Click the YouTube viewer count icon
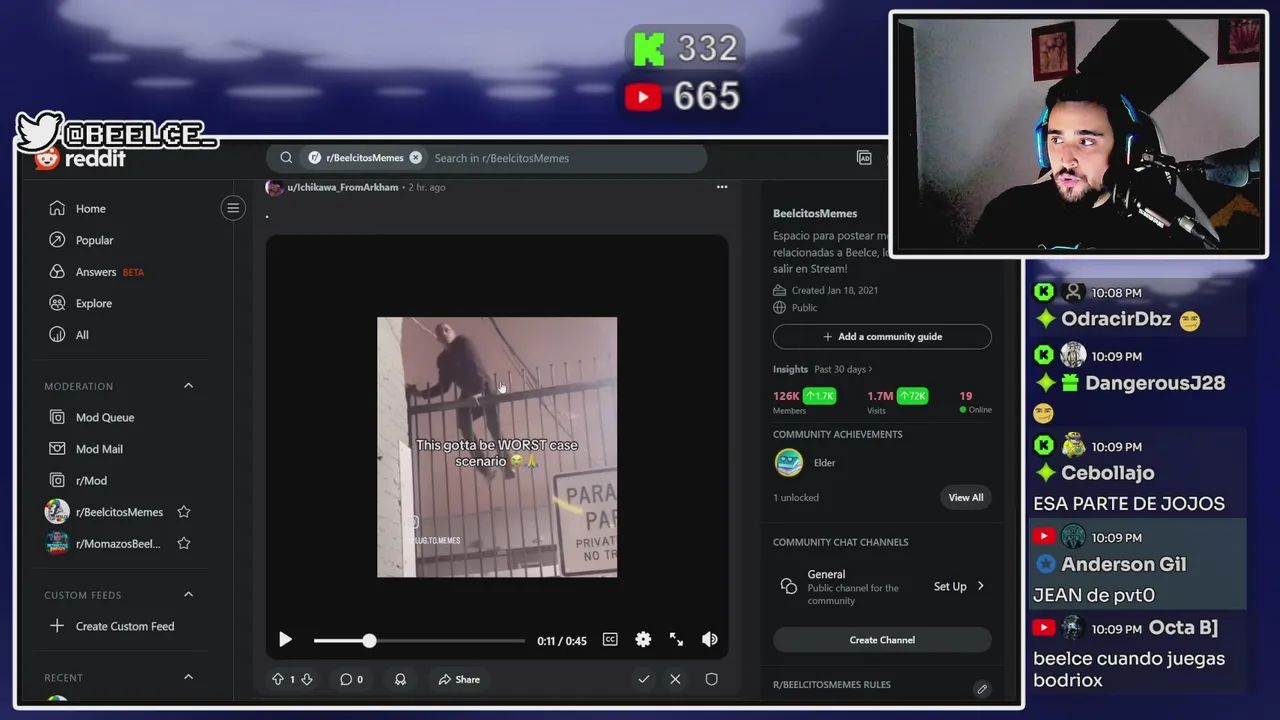1280x720 pixels. (642, 97)
